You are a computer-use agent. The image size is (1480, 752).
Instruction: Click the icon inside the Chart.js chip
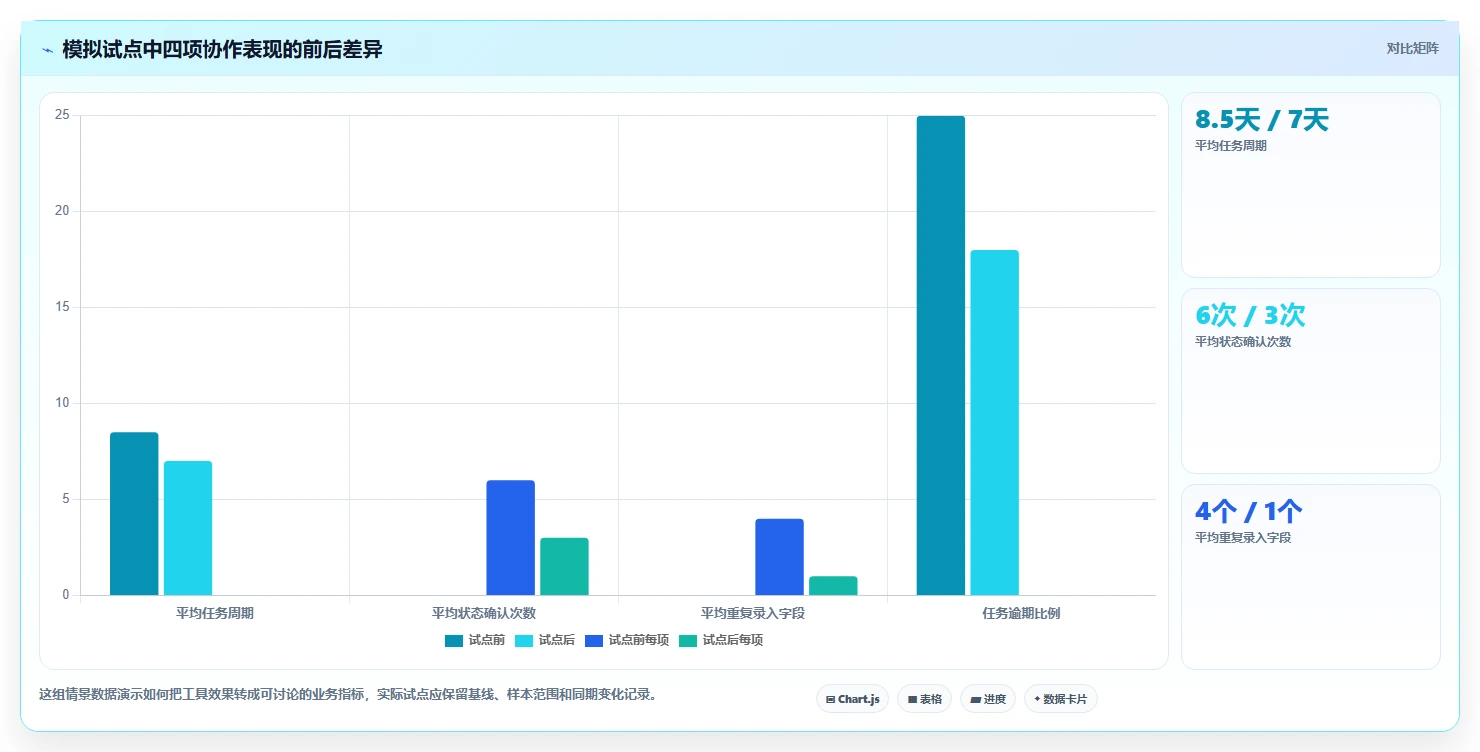point(831,700)
